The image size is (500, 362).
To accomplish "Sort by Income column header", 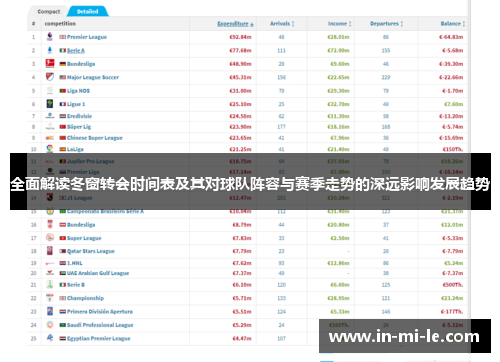I will pyautogui.click(x=339, y=24).
